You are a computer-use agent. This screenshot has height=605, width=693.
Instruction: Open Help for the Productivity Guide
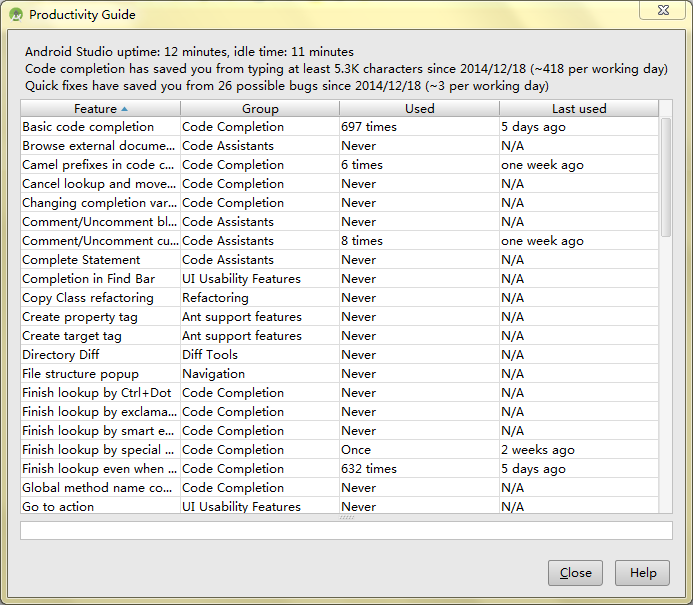(643, 573)
